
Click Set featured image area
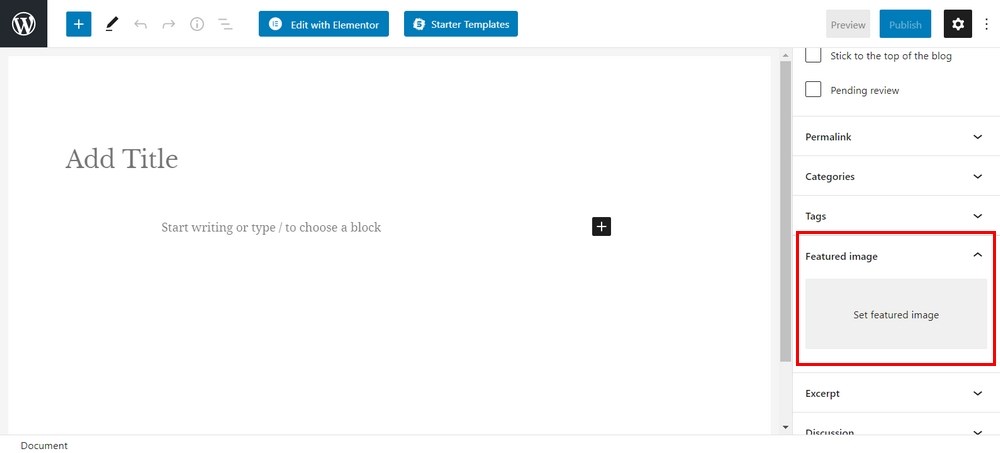896,314
